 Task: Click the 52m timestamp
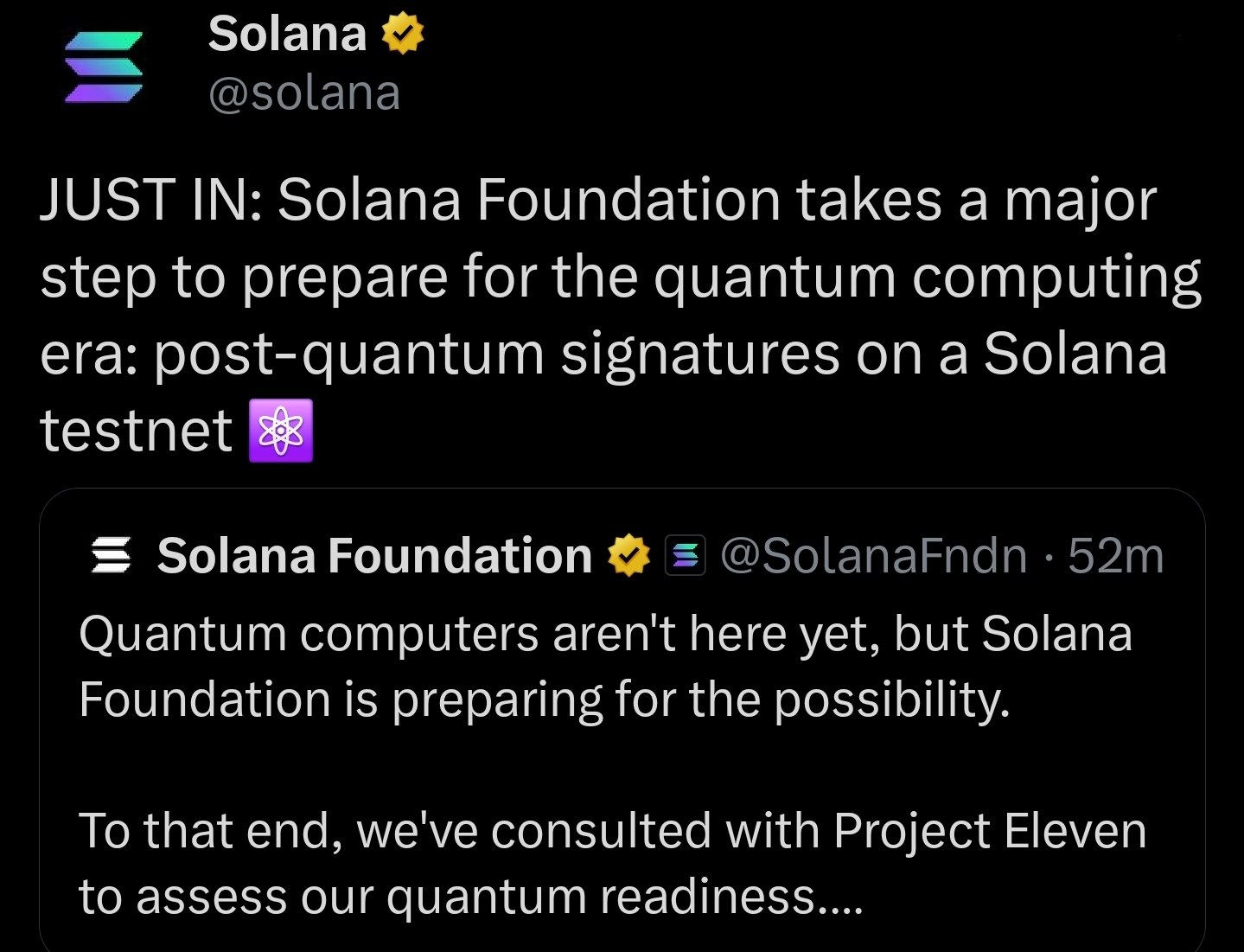click(1116, 556)
